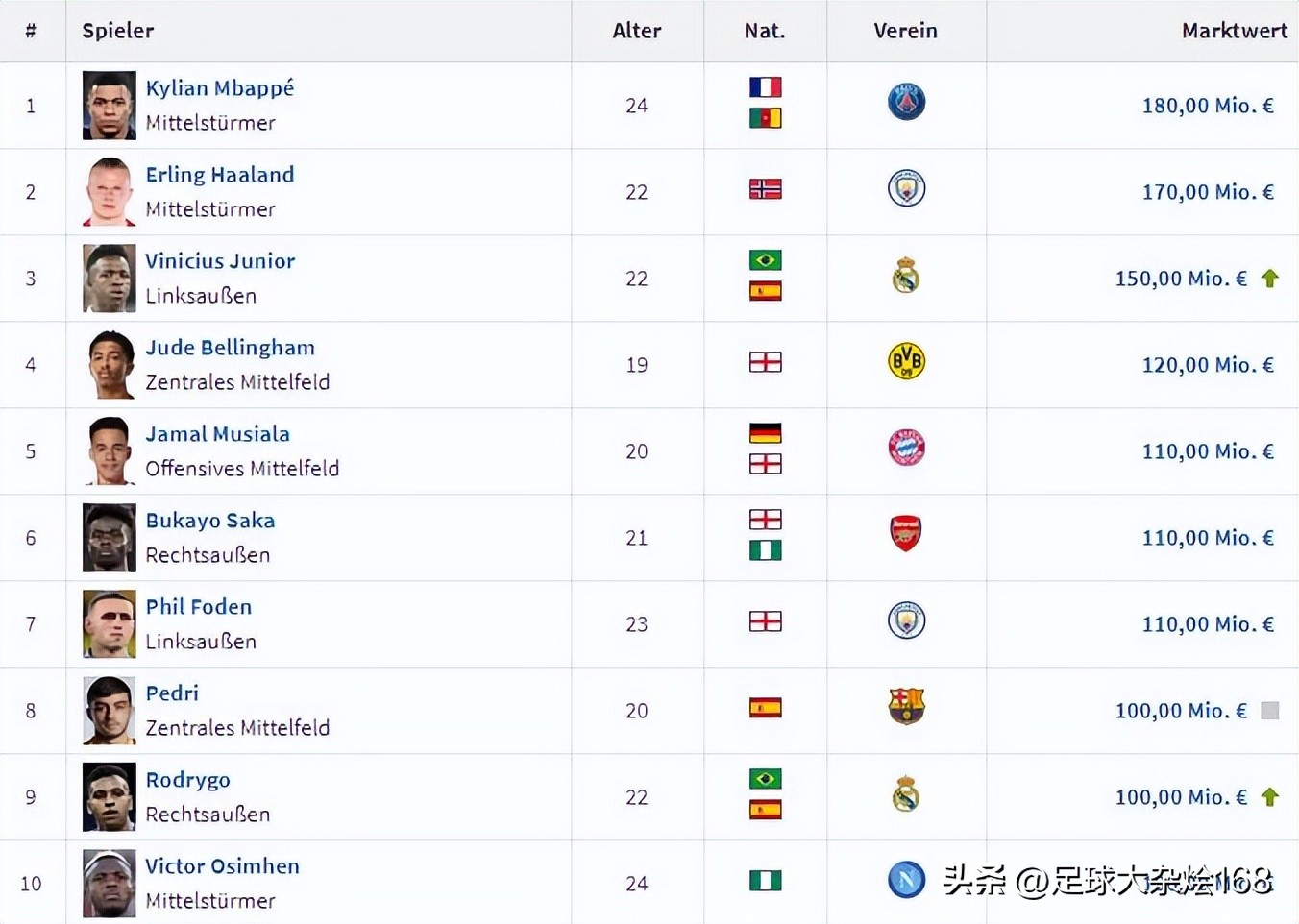Screen dimensions: 1299x924
Task: Click the Borussia Dortmund club logo
Action: (x=906, y=362)
